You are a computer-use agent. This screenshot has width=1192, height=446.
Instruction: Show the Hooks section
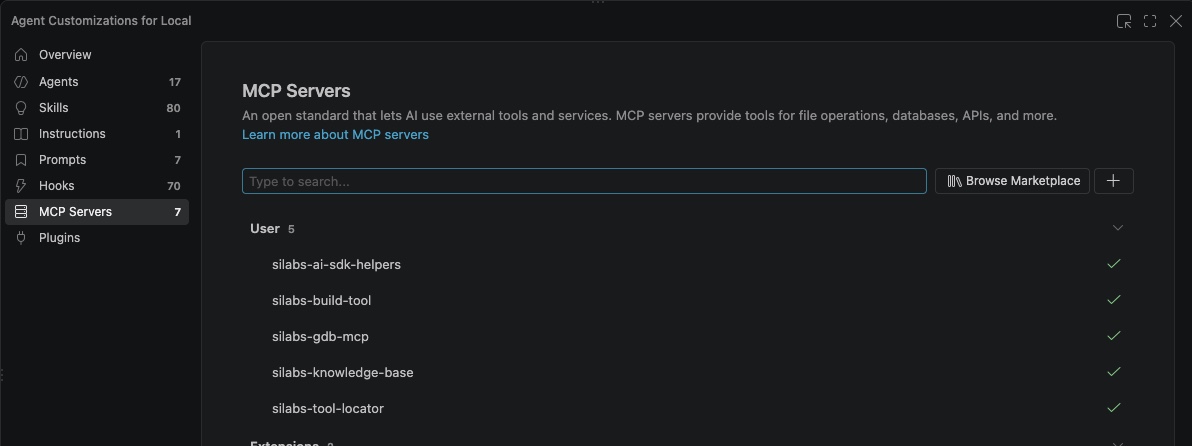(x=97, y=185)
